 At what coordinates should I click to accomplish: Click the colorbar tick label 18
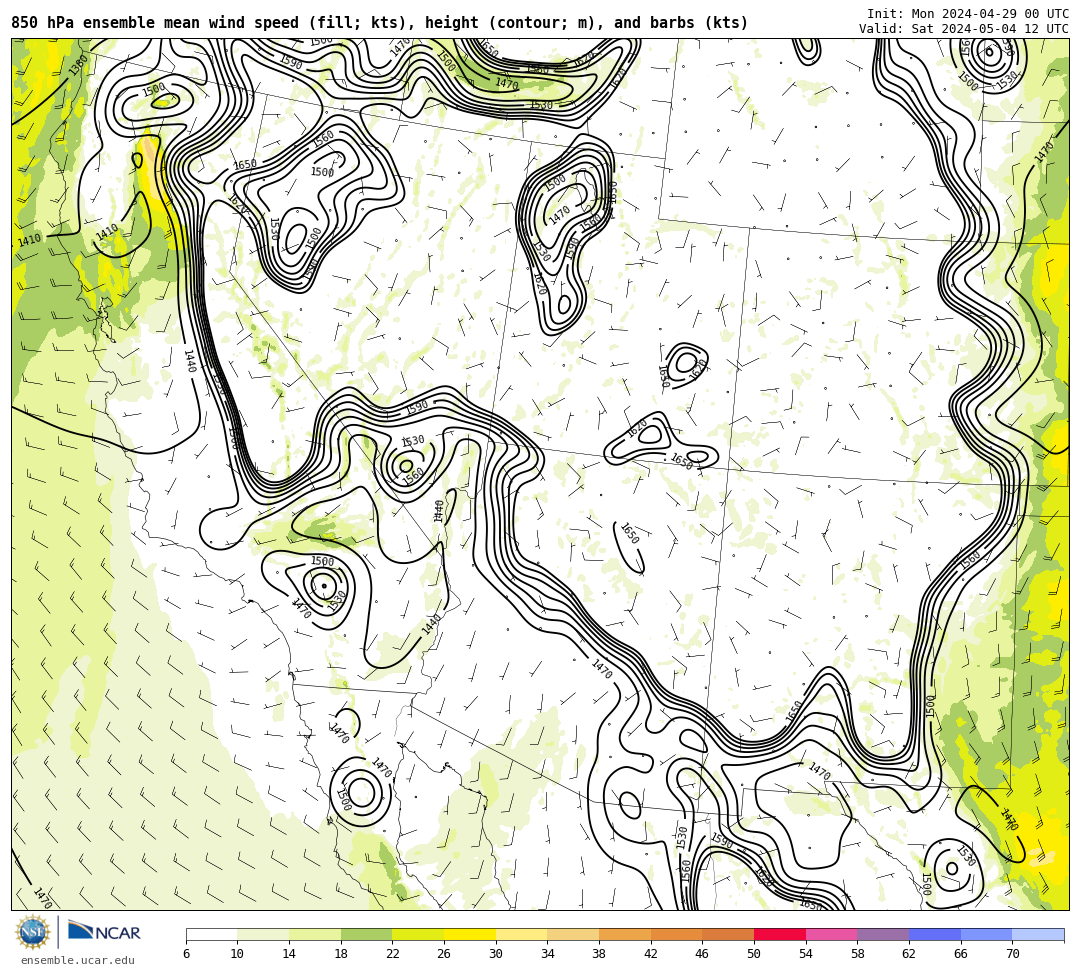click(x=341, y=954)
